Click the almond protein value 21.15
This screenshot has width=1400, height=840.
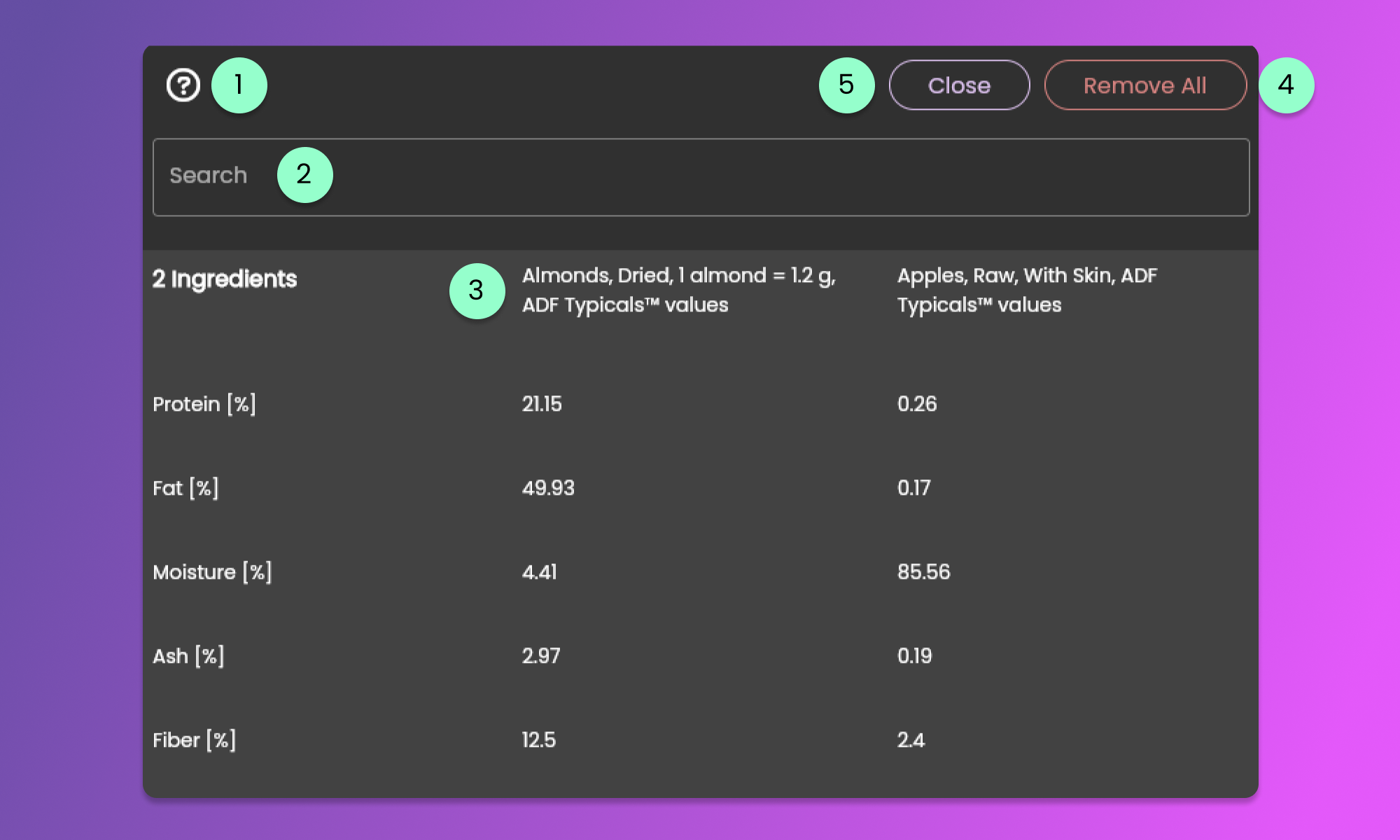tap(542, 404)
